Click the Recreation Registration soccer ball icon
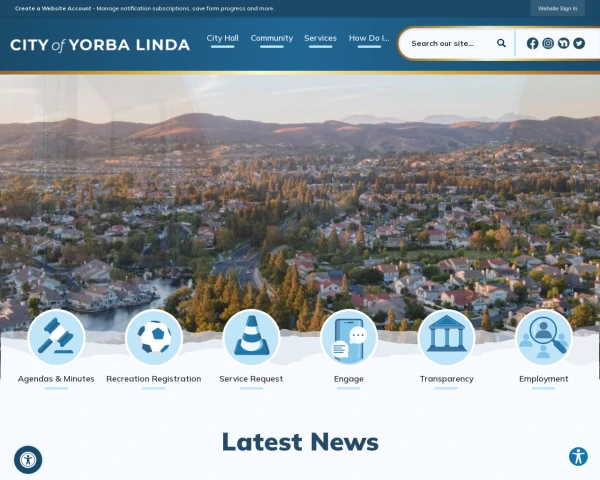This screenshot has width=600, height=480. click(x=154, y=337)
